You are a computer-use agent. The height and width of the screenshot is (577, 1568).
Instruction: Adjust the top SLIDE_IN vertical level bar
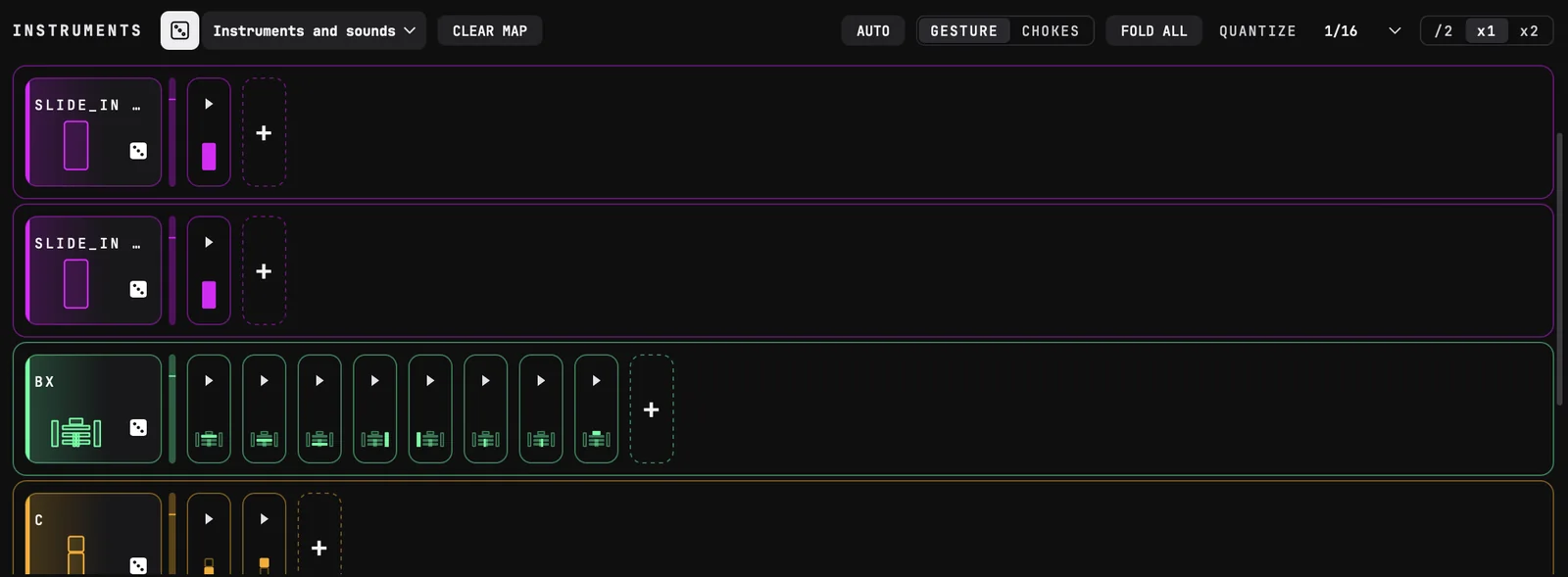172,132
